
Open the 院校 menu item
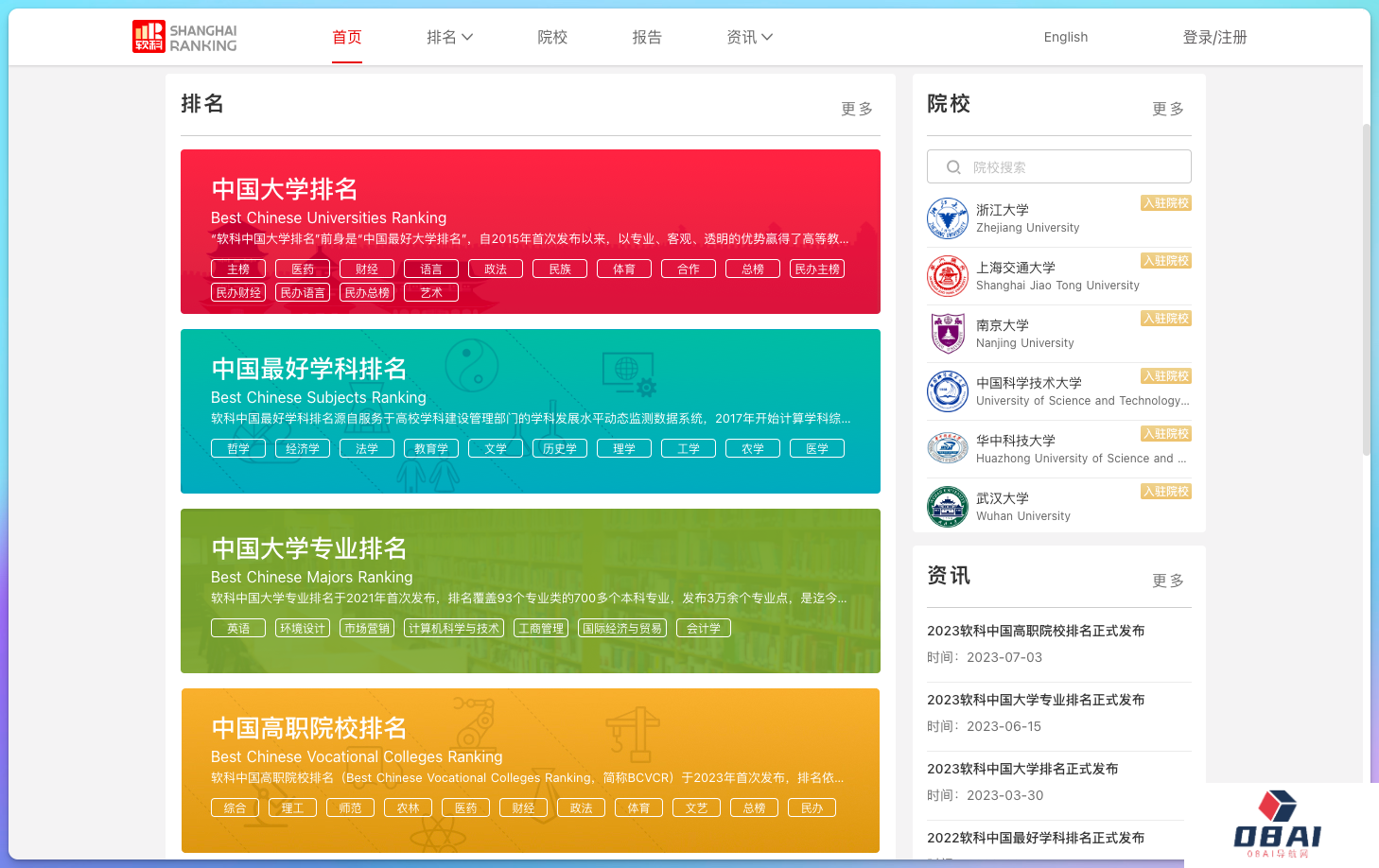pyautogui.click(x=552, y=37)
